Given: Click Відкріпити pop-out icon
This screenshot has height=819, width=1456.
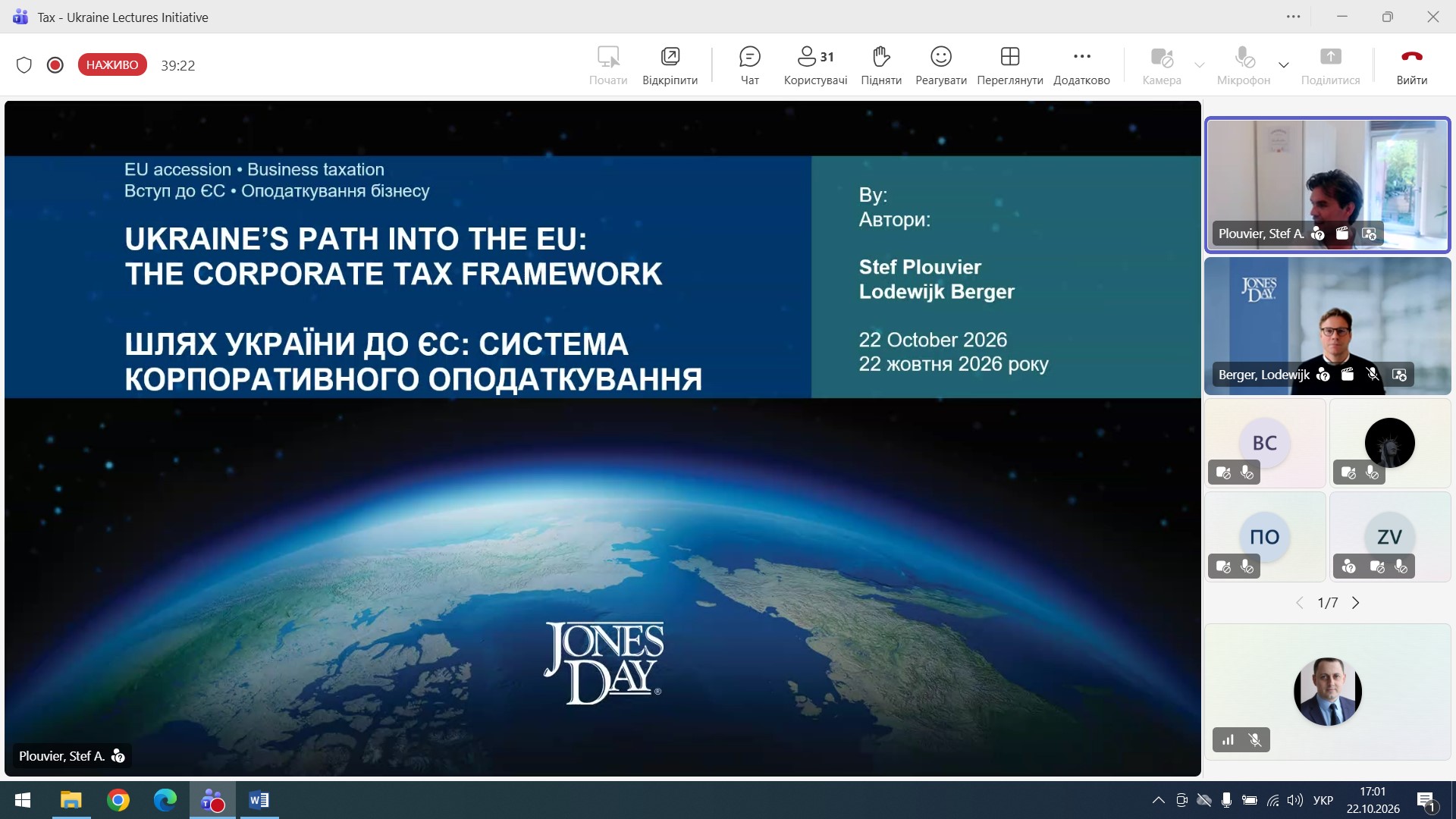Looking at the screenshot, I should (670, 65).
